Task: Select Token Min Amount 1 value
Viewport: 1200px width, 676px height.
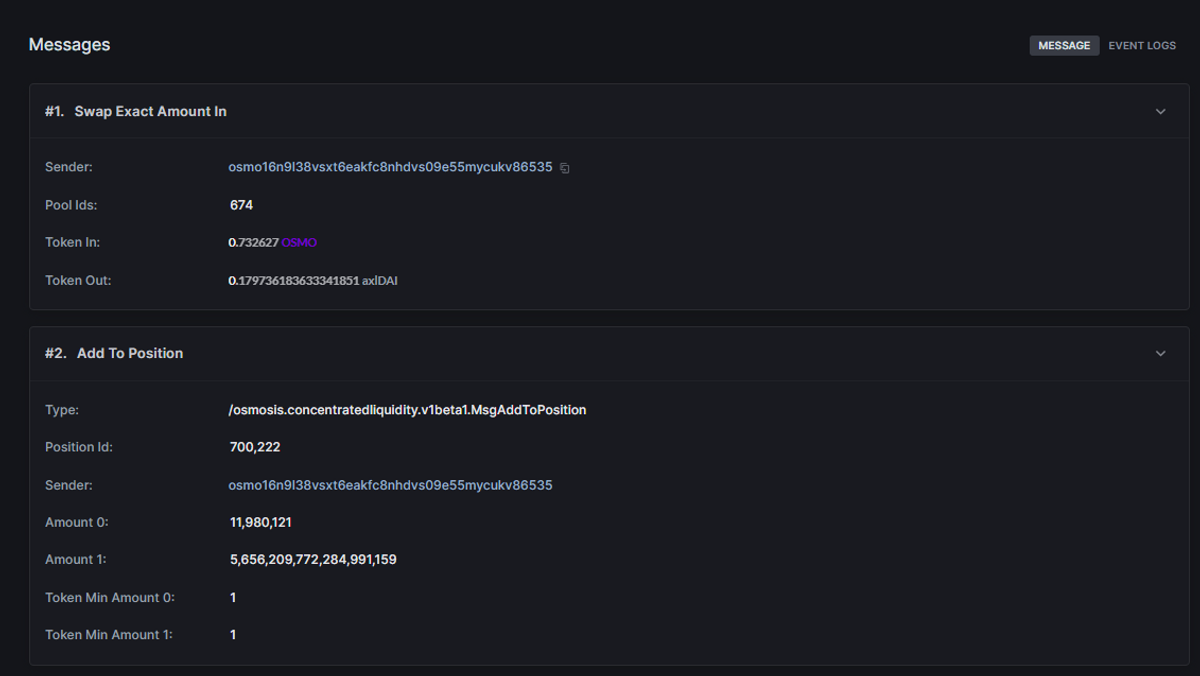Action: (x=233, y=635)
